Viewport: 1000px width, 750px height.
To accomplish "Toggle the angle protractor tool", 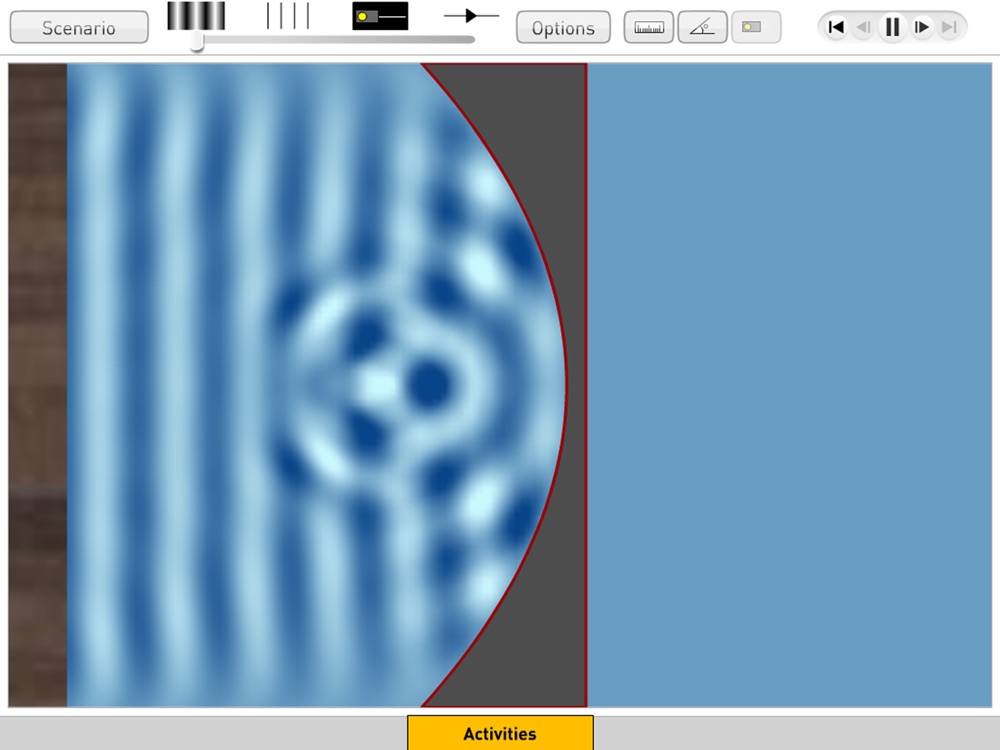I will 702,27.
